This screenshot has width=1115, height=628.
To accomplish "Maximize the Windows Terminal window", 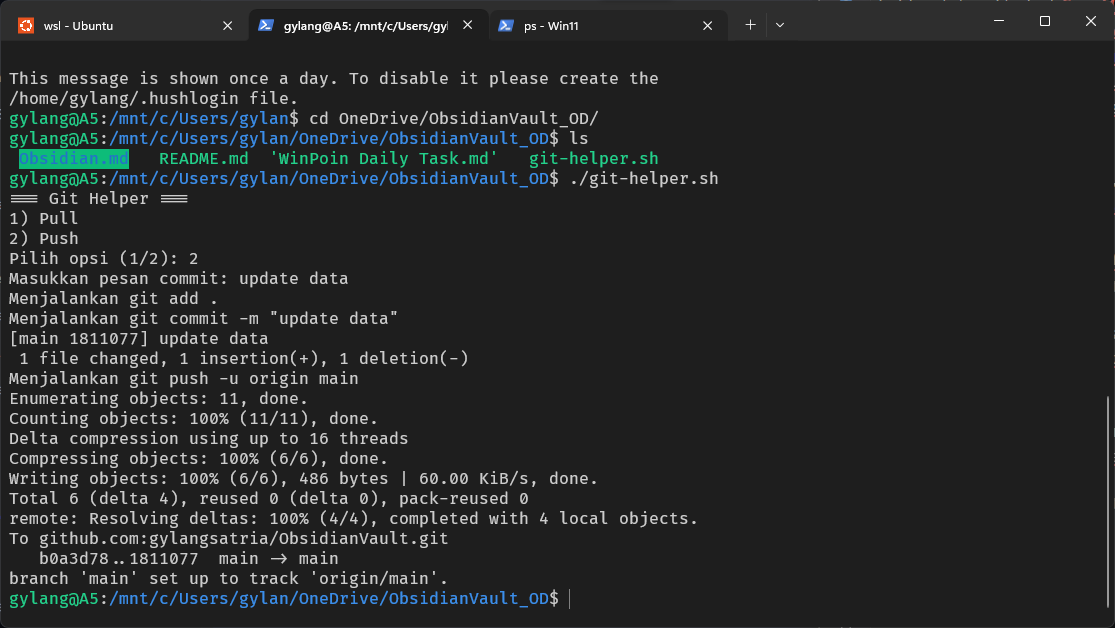I will [1045, 21].
